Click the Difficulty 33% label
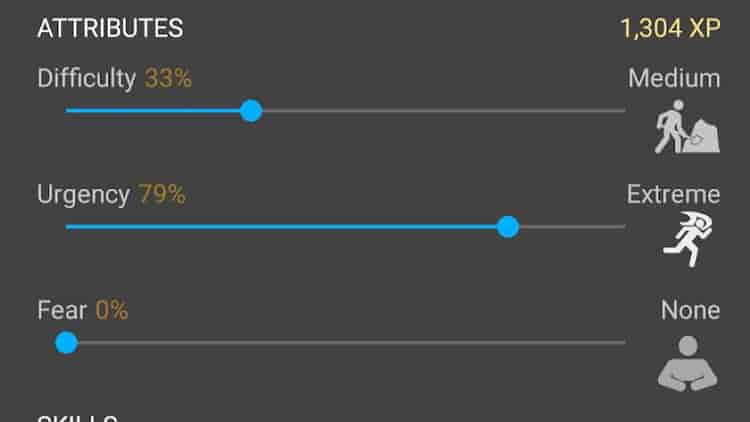Screen dimensions: 750x422 coord(114,78)
